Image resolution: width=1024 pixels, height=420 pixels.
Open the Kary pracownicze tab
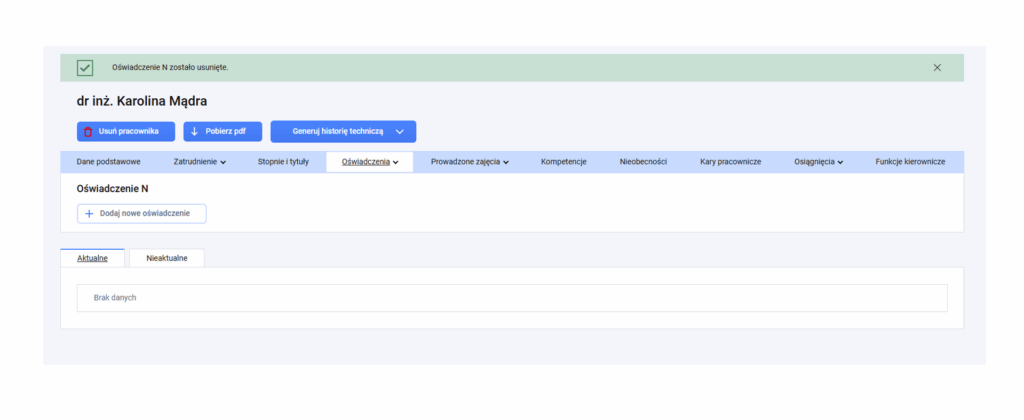[731, 162]
